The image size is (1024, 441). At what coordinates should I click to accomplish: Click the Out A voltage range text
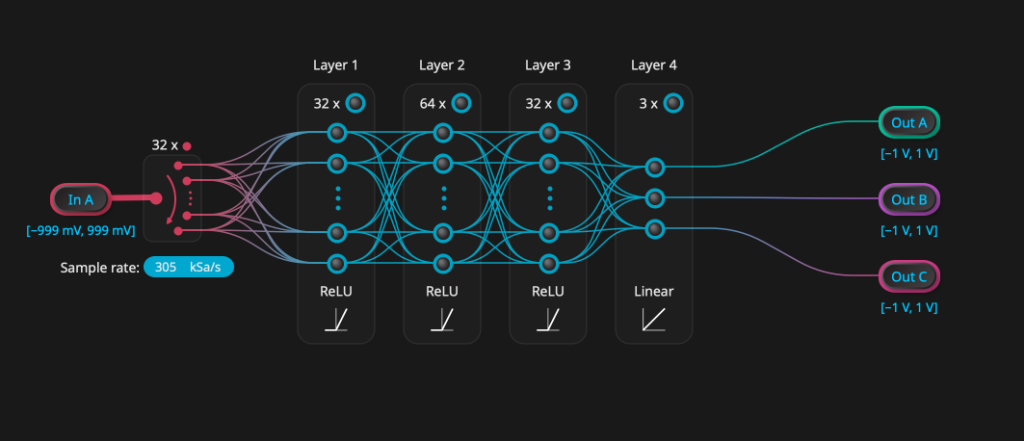tap(909, 154)
